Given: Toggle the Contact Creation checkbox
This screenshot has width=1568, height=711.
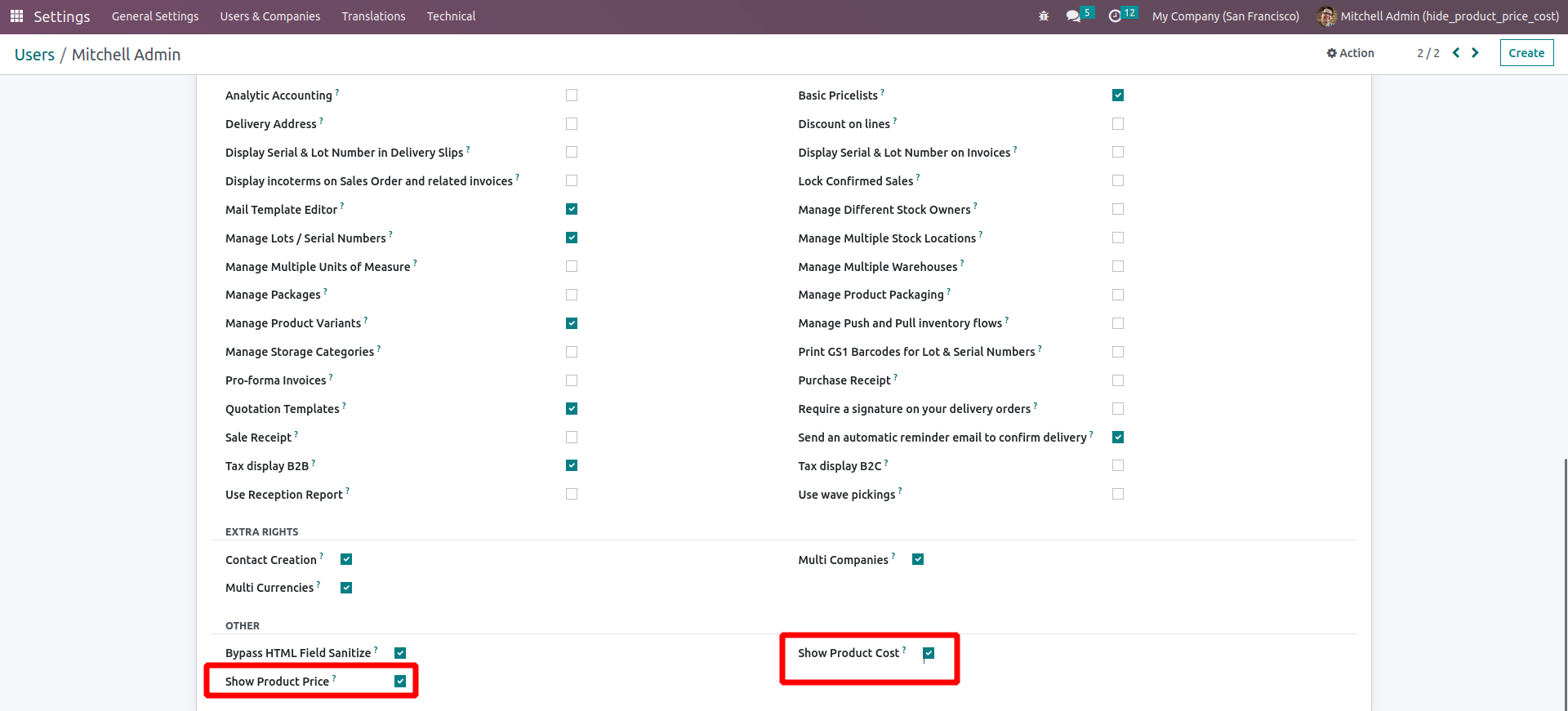Looking at the screenshot, I should click(x=346, y=559).
